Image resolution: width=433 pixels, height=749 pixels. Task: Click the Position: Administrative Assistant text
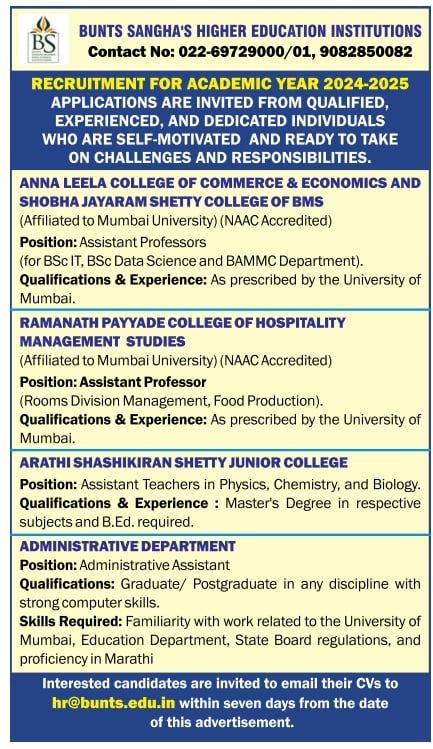point(124,565)
